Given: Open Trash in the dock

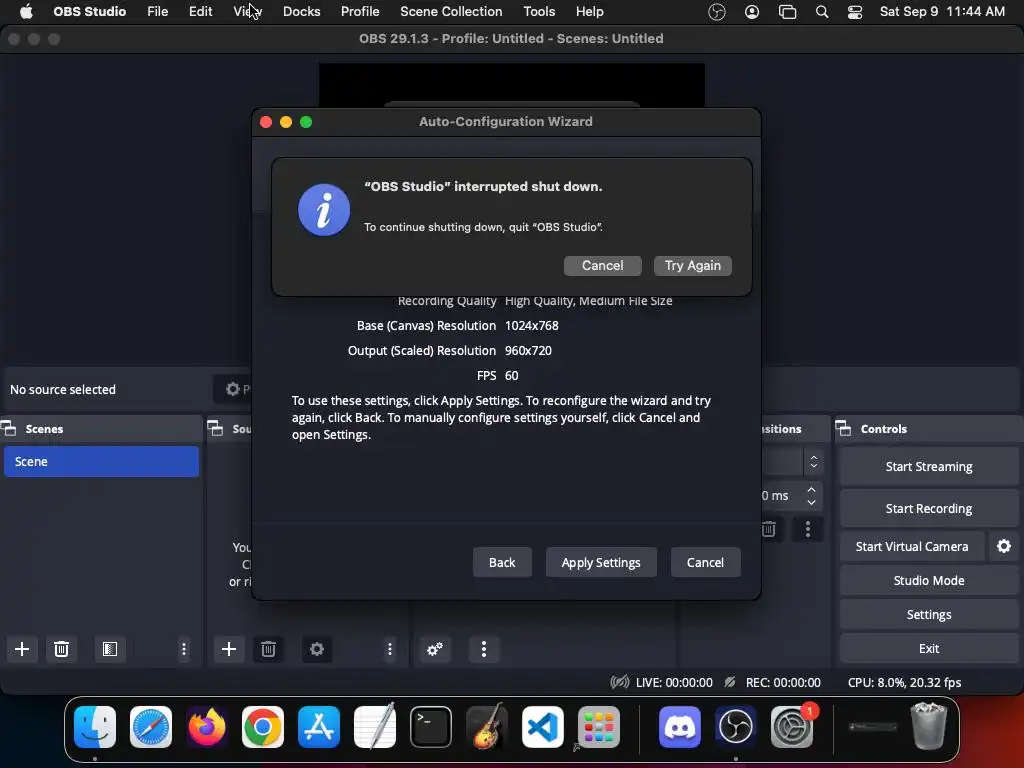Looking at the screenshot, I should click(x=929, y=726).
